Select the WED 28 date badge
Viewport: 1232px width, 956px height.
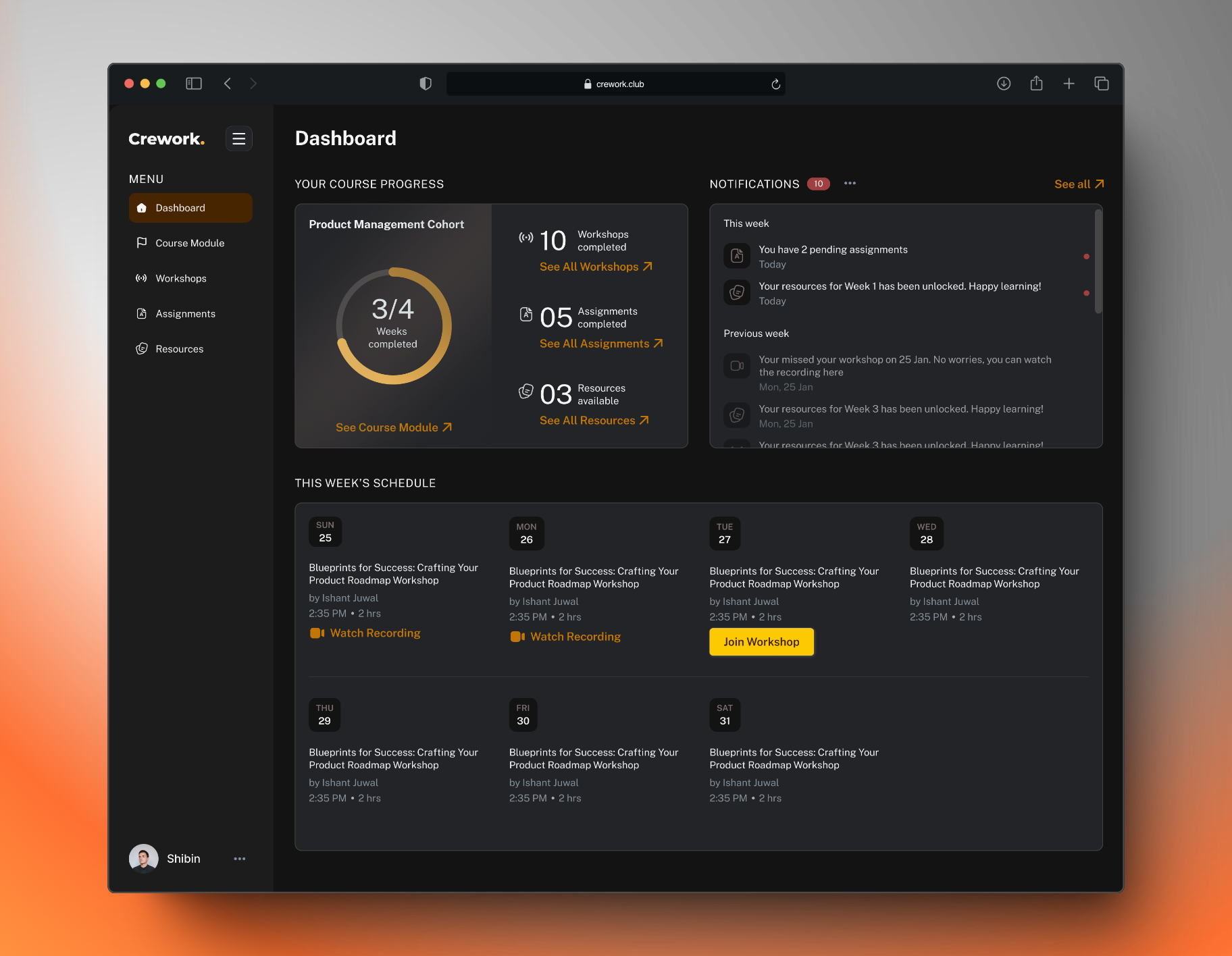coord(927,534)
